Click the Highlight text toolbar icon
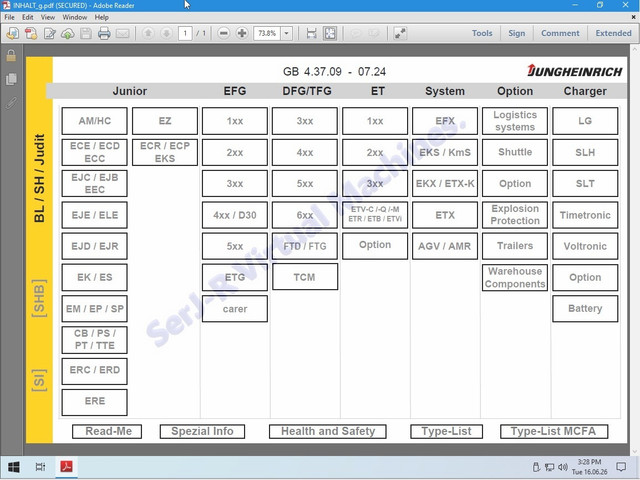This screenshot has height=480, width=640. [x=374, y=33]
